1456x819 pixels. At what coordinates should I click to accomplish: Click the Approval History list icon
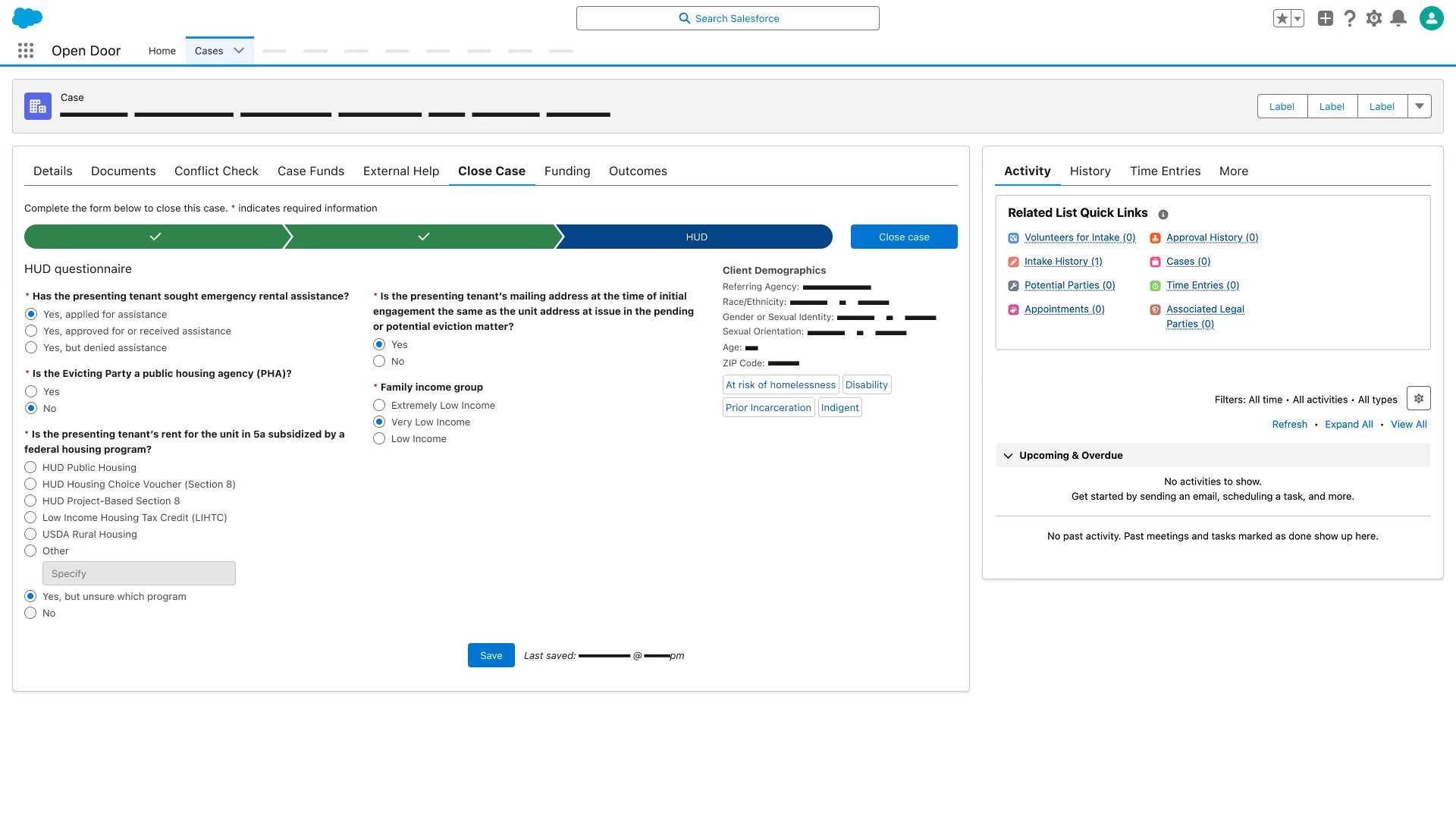(1155, 238)
